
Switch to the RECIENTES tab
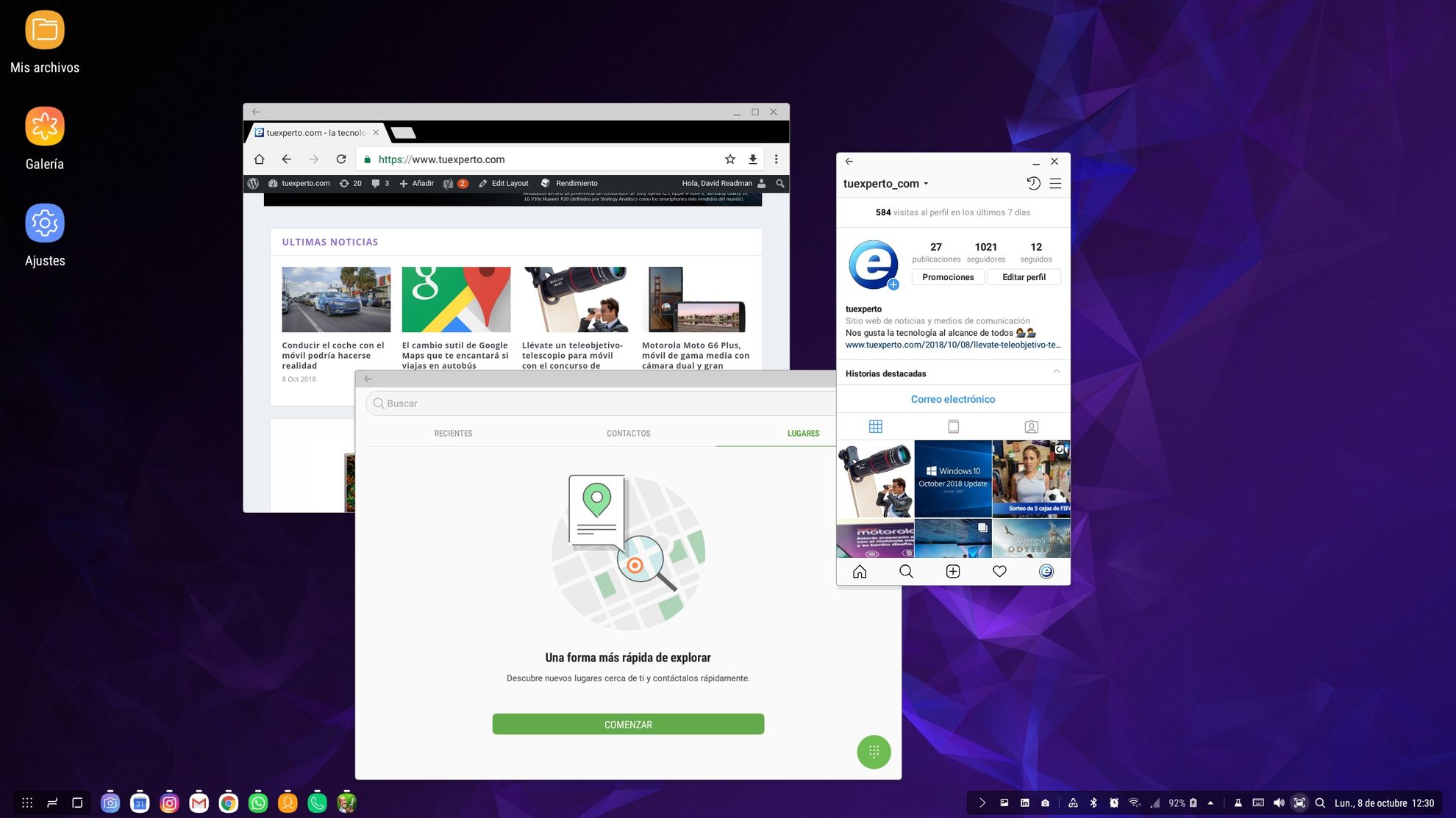453,434
